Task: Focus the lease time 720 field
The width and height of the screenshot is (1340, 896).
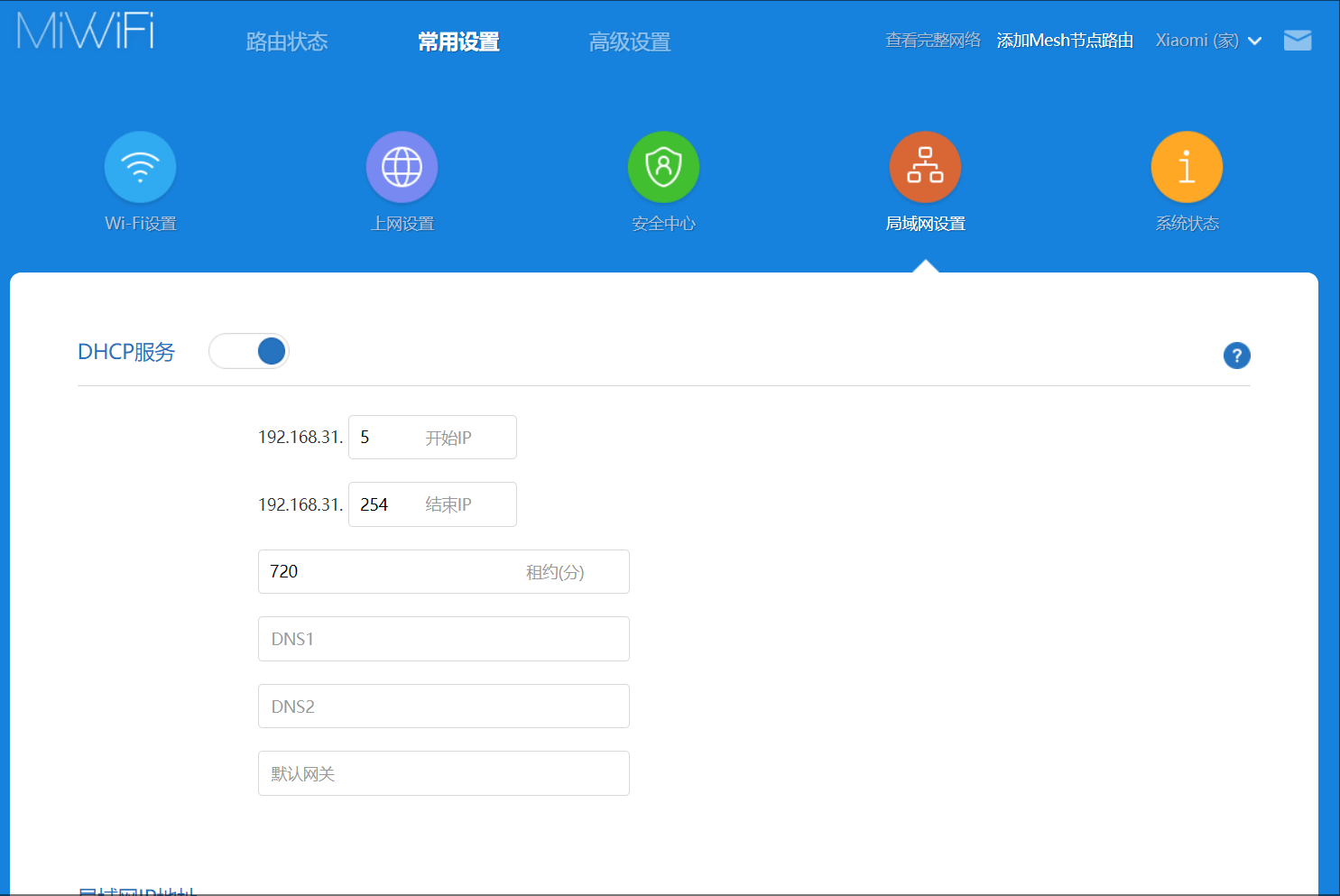Action: (443, 572)
